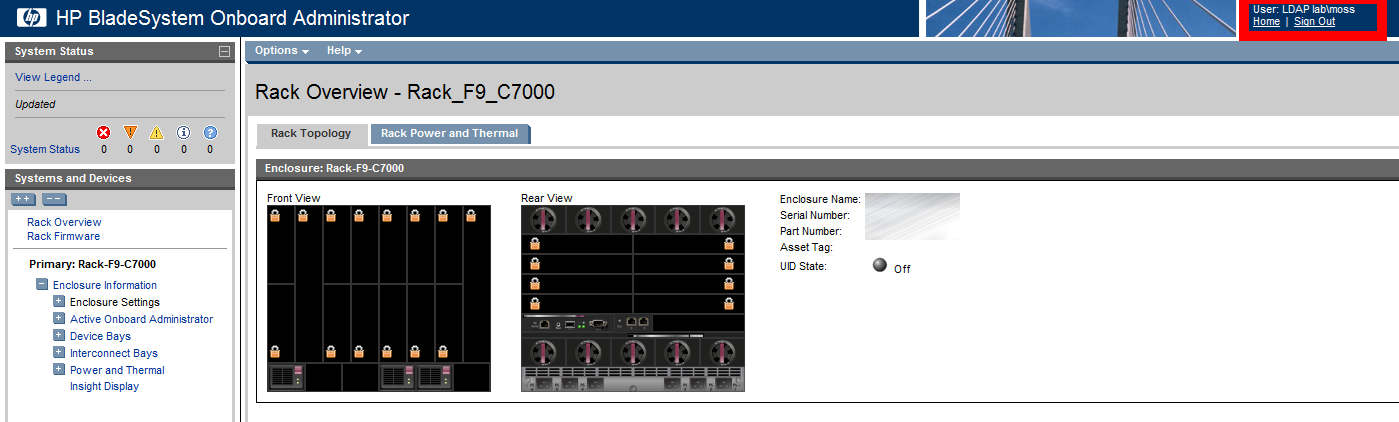Click lock on interconnect bay 1, Rear View

pos(535,244)
